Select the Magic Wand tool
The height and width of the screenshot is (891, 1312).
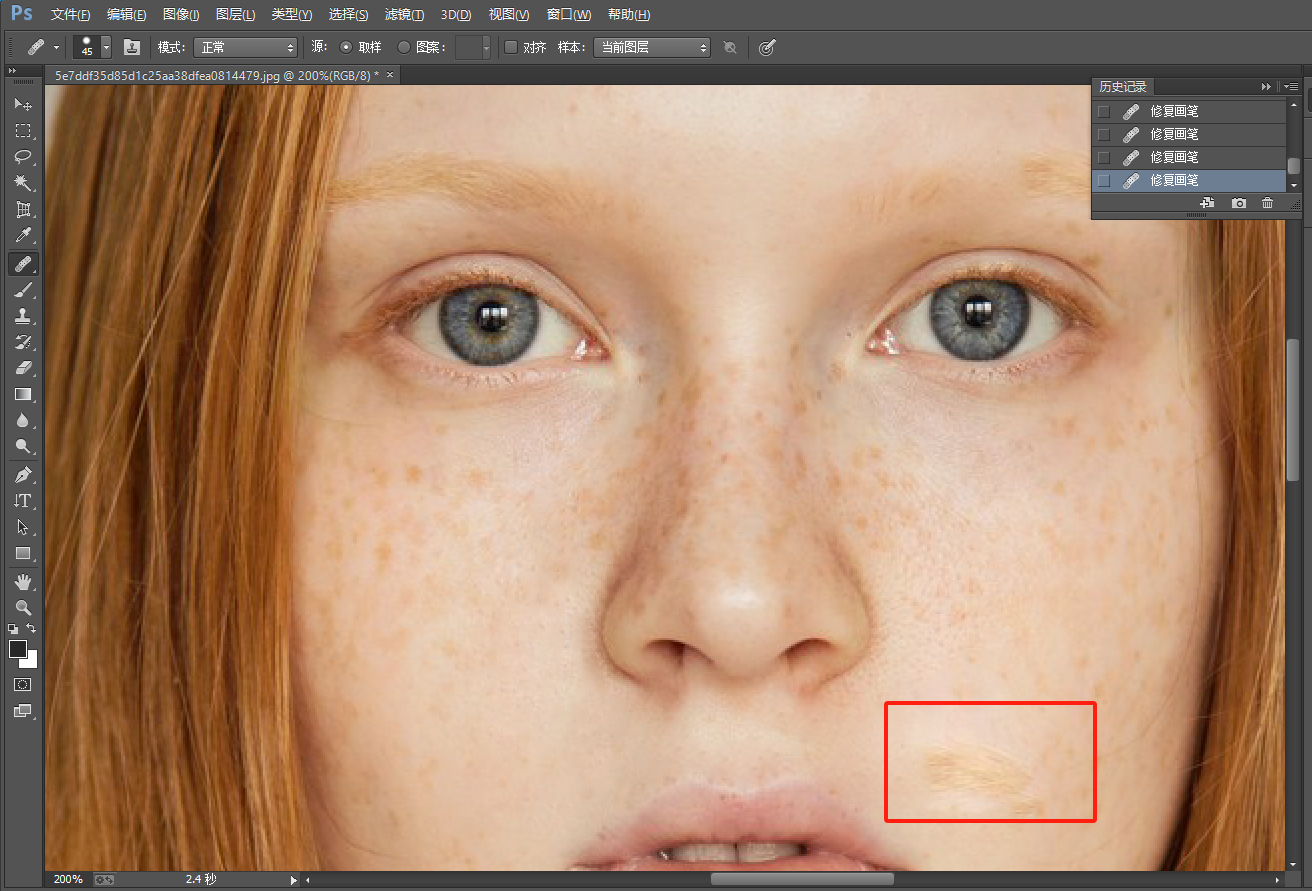click(23, 183)
